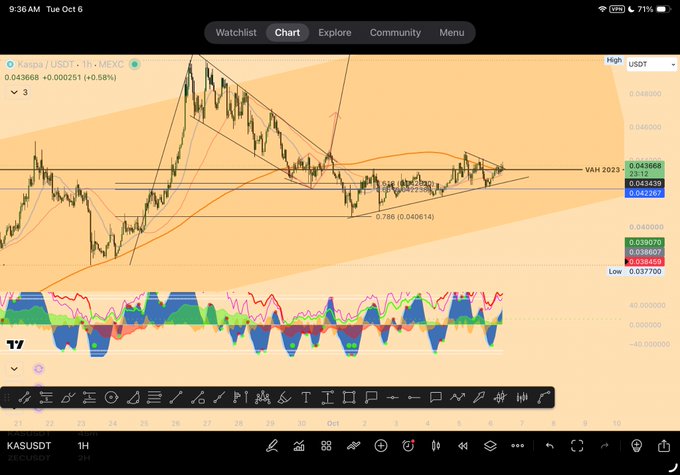
Task: Select the anchored text tool
Action: point(327,397)
